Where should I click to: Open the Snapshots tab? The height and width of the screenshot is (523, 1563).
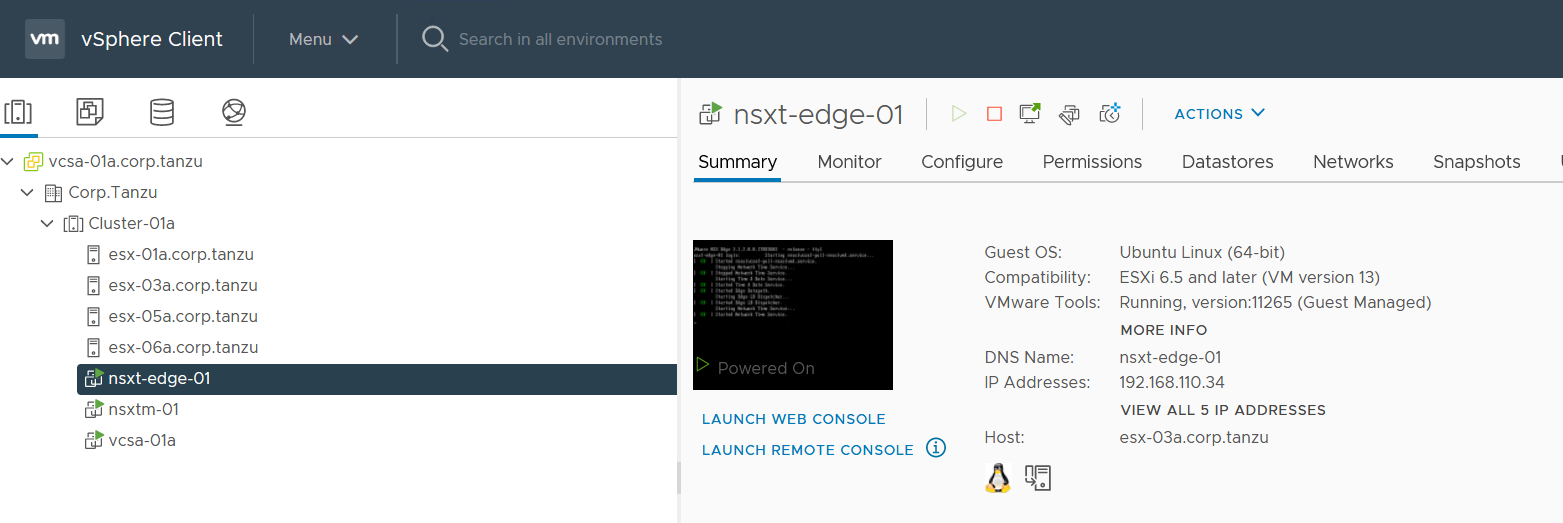tap(1477, 162)
